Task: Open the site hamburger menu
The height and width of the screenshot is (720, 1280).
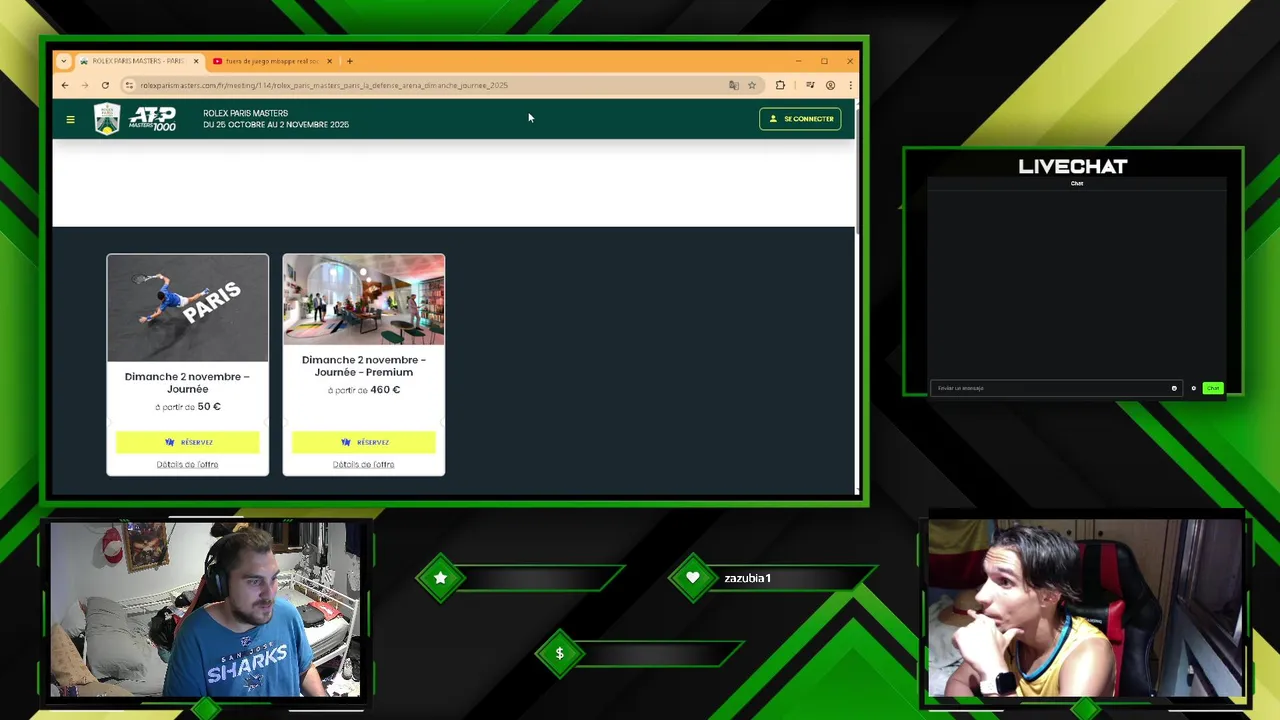Action: pos(70,119)
